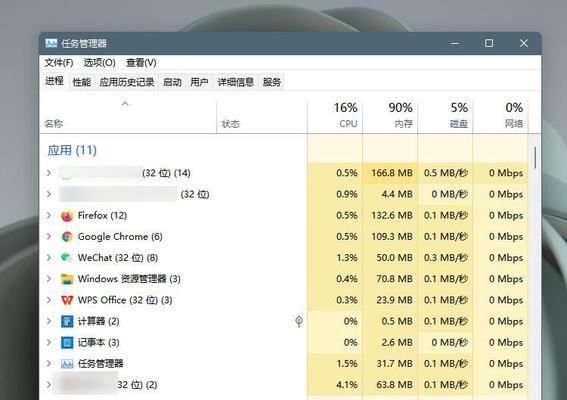Click the 计算器 app icon
This screenshot has height=400, width=567.
click(x=67, y=321)
